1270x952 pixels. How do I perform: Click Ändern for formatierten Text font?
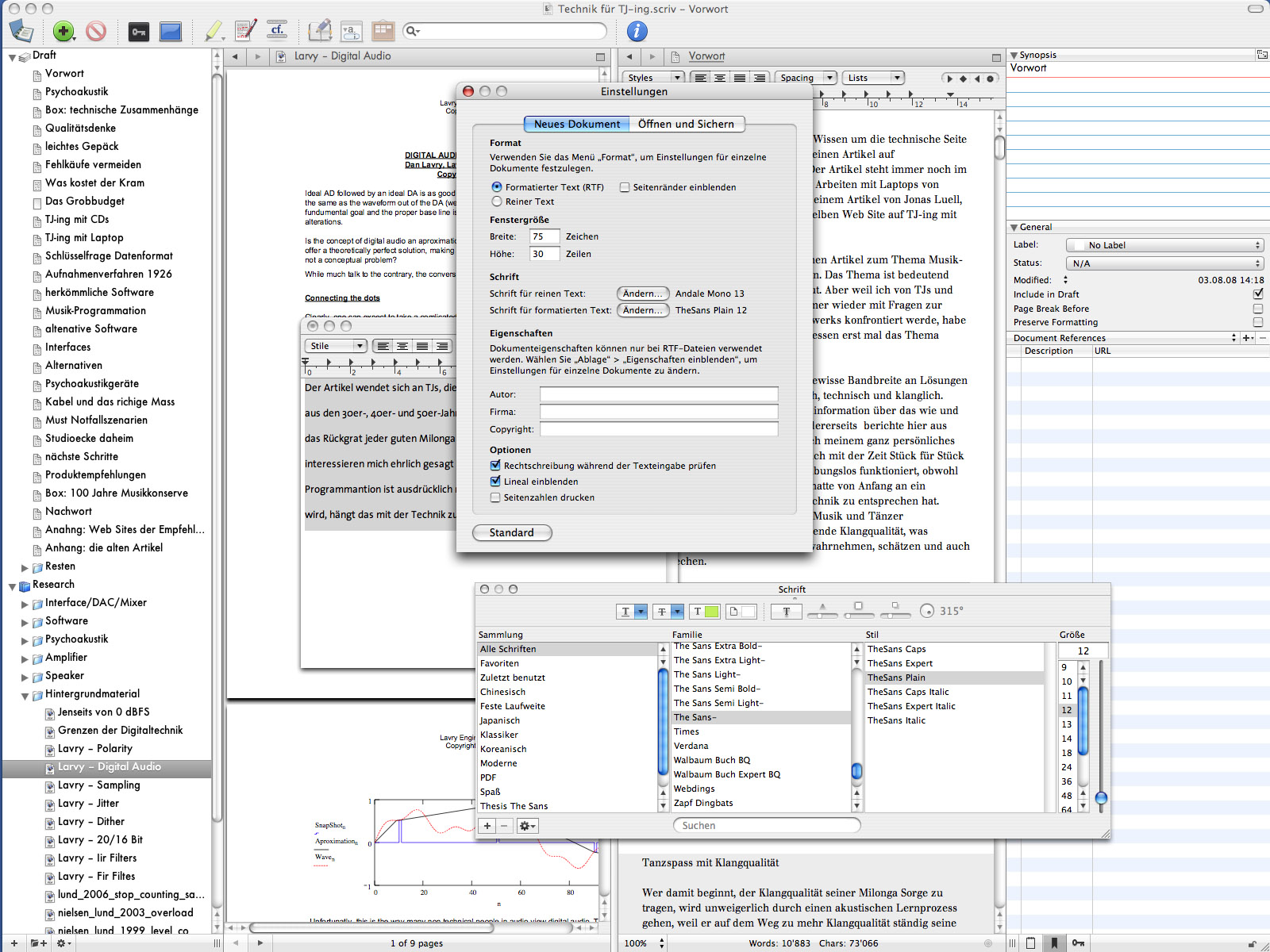[x=642, y=310]
